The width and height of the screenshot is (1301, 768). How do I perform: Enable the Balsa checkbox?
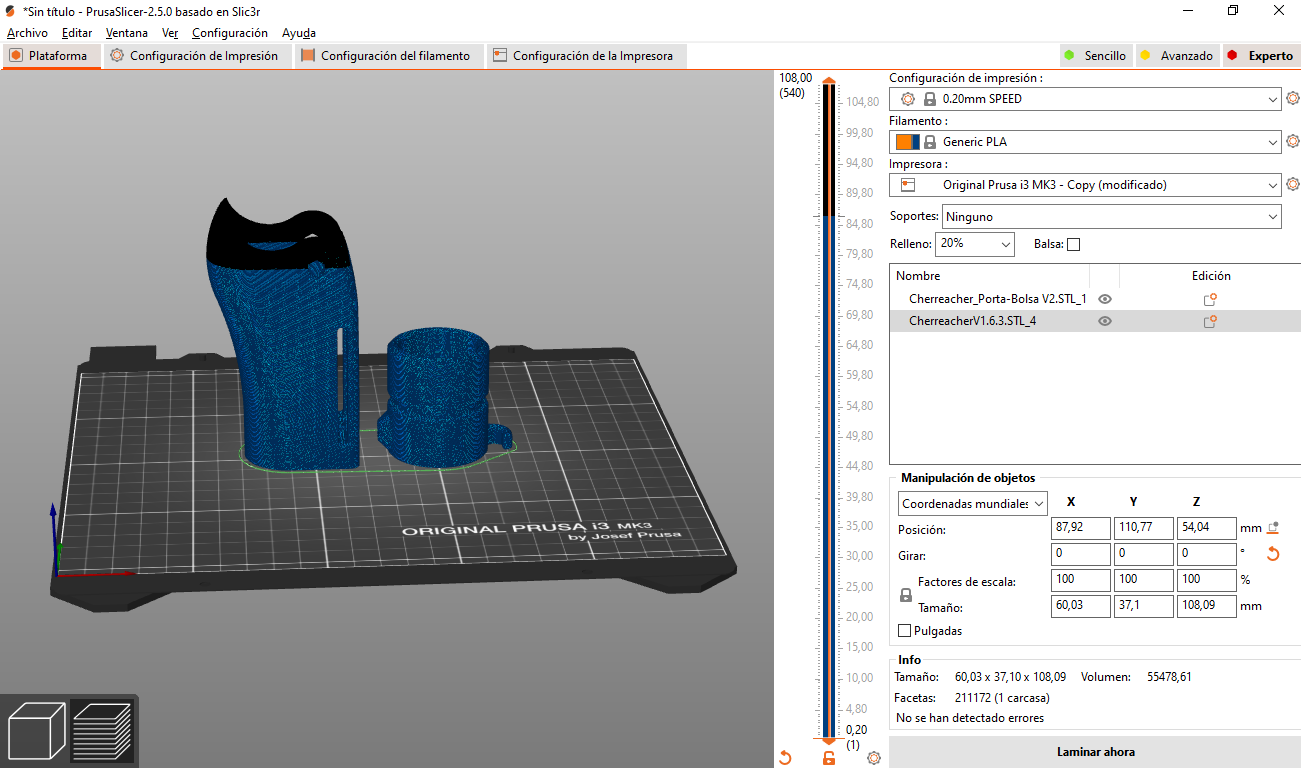(x=1074, y=244)
